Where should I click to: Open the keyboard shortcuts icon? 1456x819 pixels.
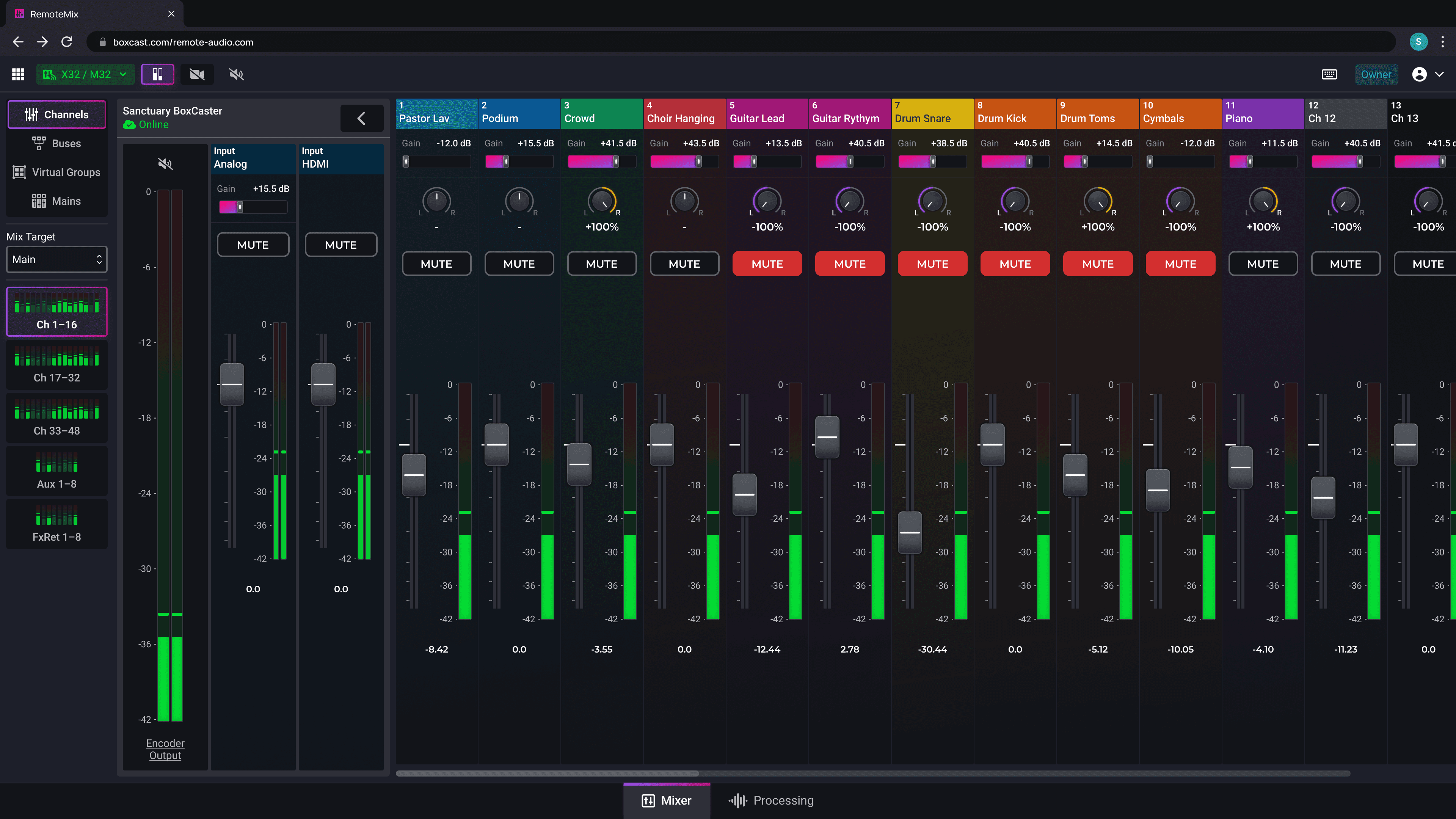(x=1329, y=74)
